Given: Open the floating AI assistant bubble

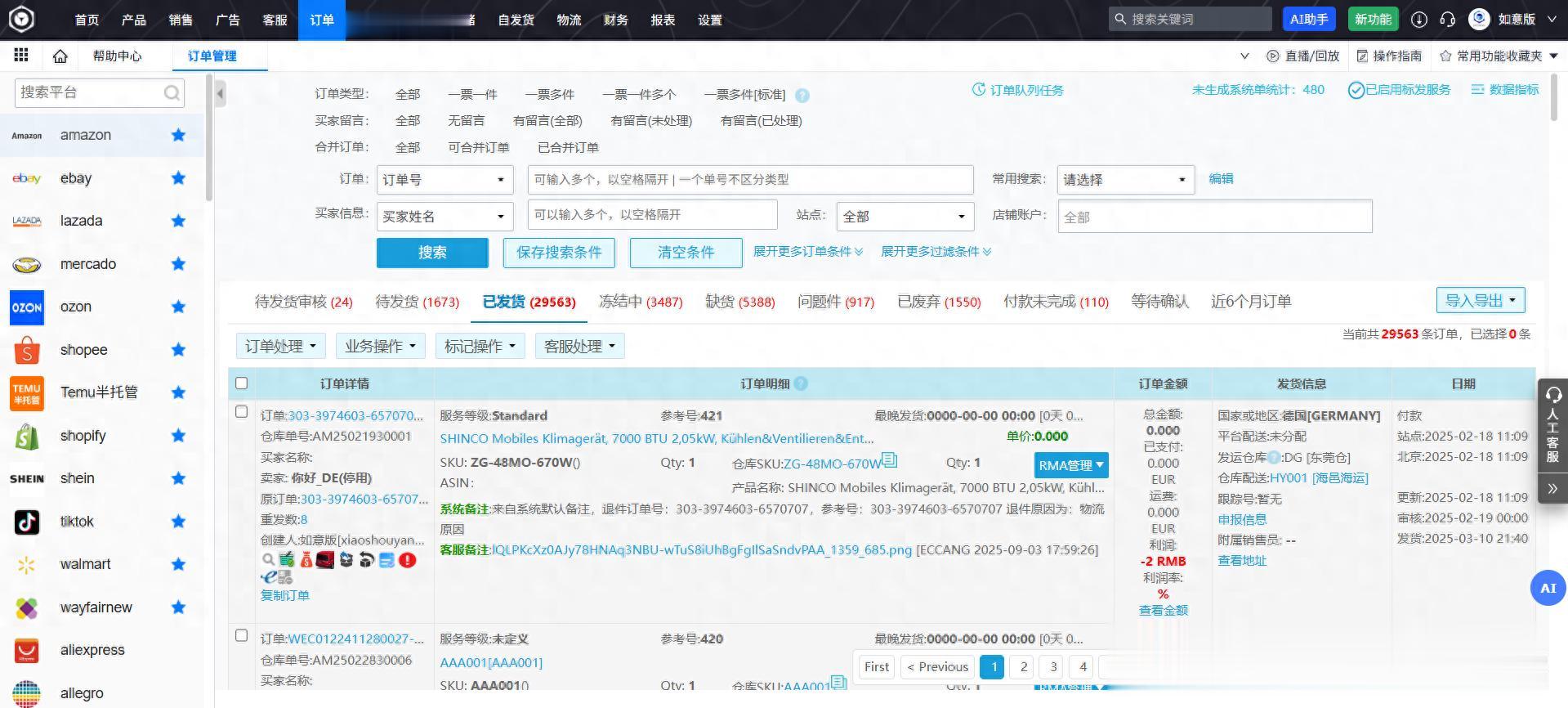Looking at the screenshot, I should click(1548, 588).
